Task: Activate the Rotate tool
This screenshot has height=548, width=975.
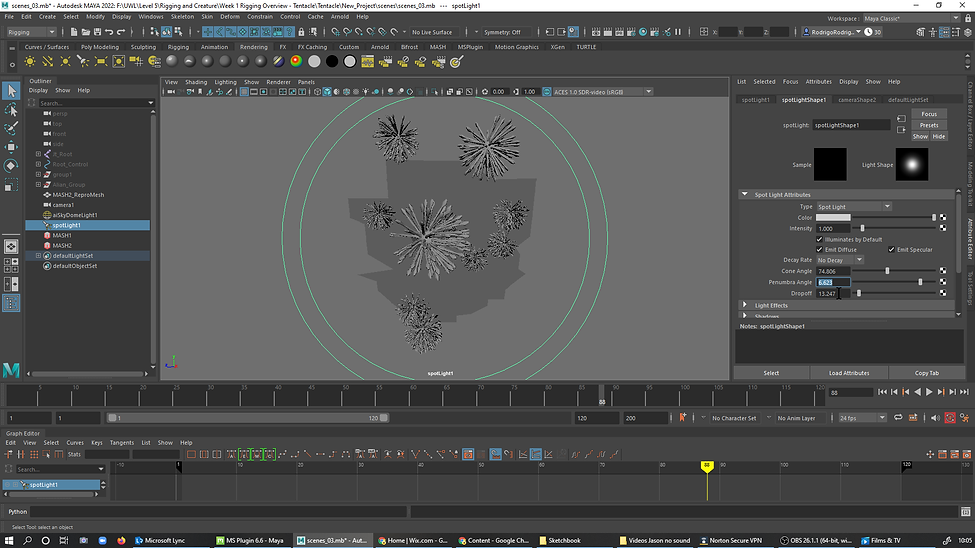Action: tap(11, 165)
